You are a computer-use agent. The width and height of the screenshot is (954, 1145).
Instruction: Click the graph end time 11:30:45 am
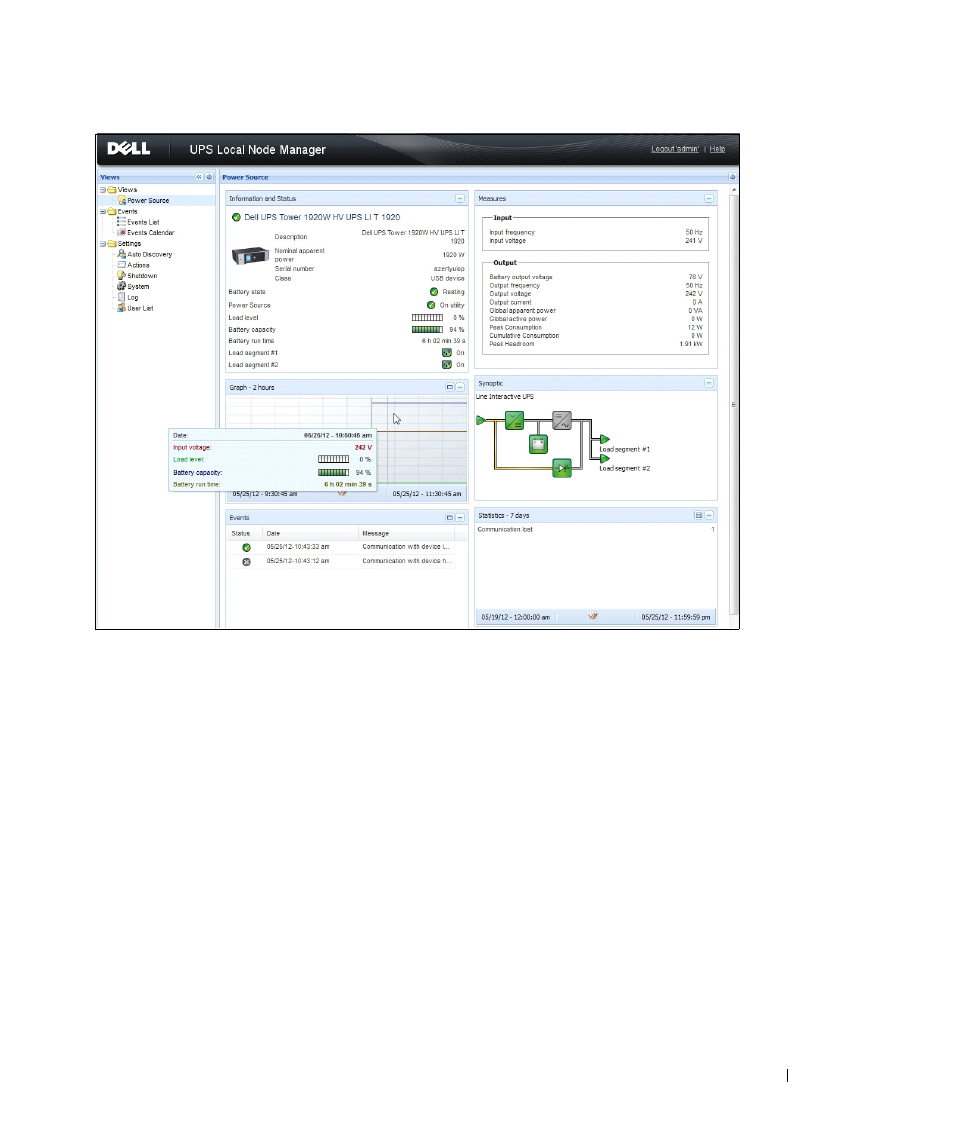(427, 494)
